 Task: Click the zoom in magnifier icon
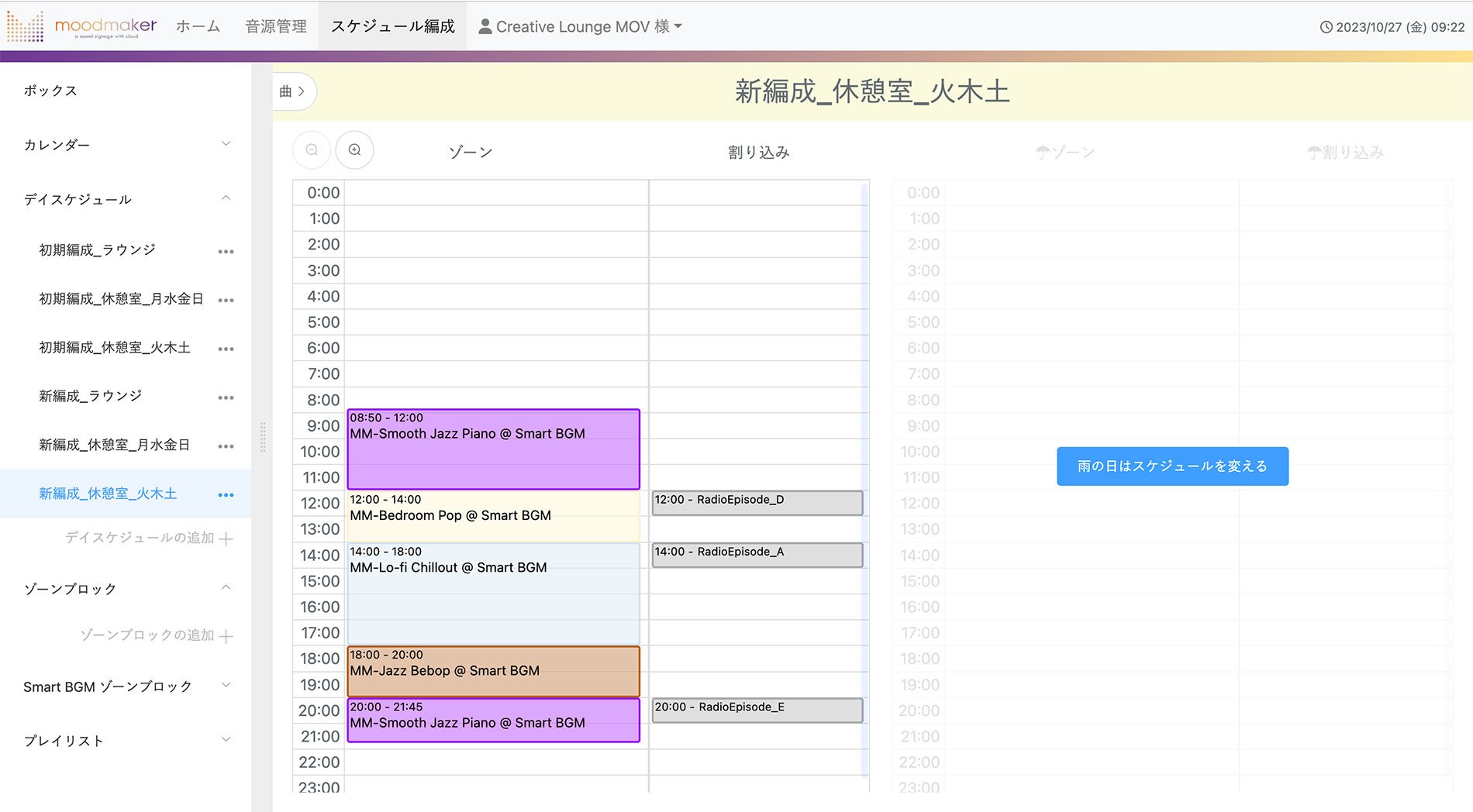[x=354, y=150]
